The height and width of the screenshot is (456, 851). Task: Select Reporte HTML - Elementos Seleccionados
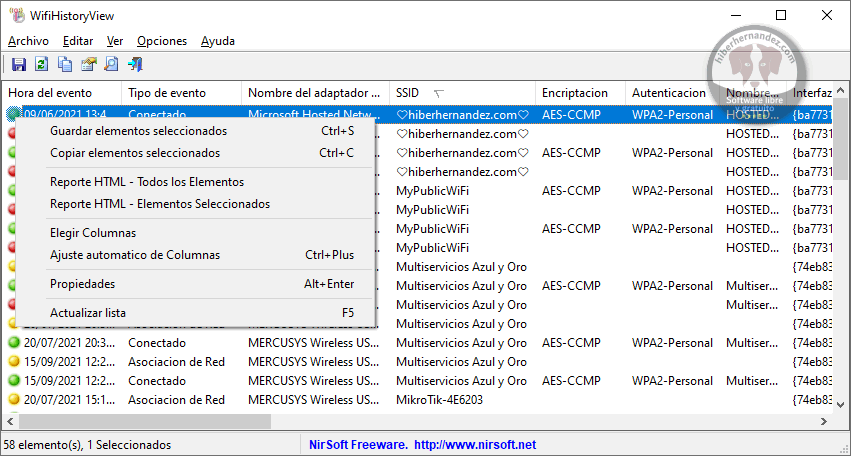point(195,204)
